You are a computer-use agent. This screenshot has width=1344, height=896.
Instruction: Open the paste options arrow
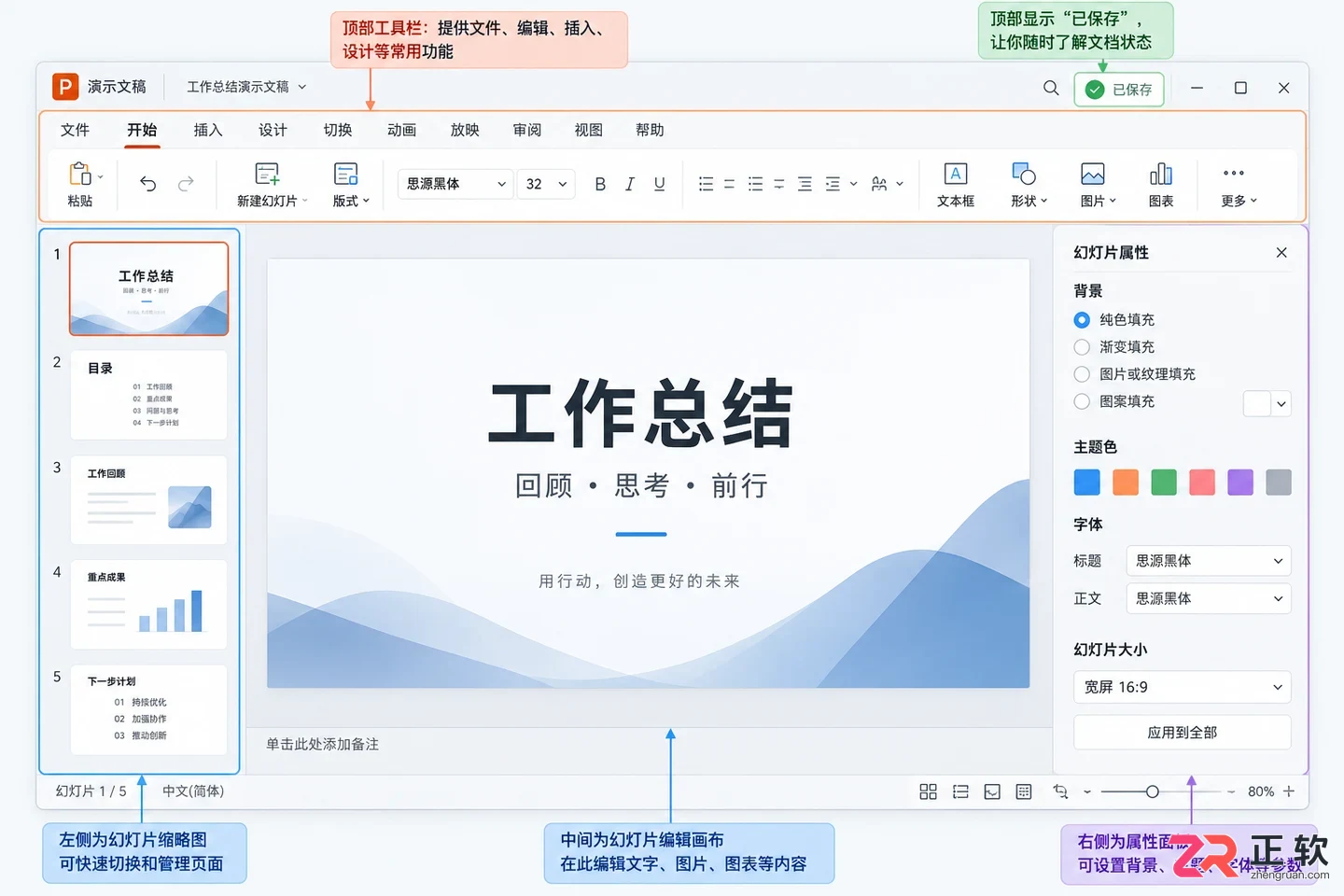tap(101, 176)
